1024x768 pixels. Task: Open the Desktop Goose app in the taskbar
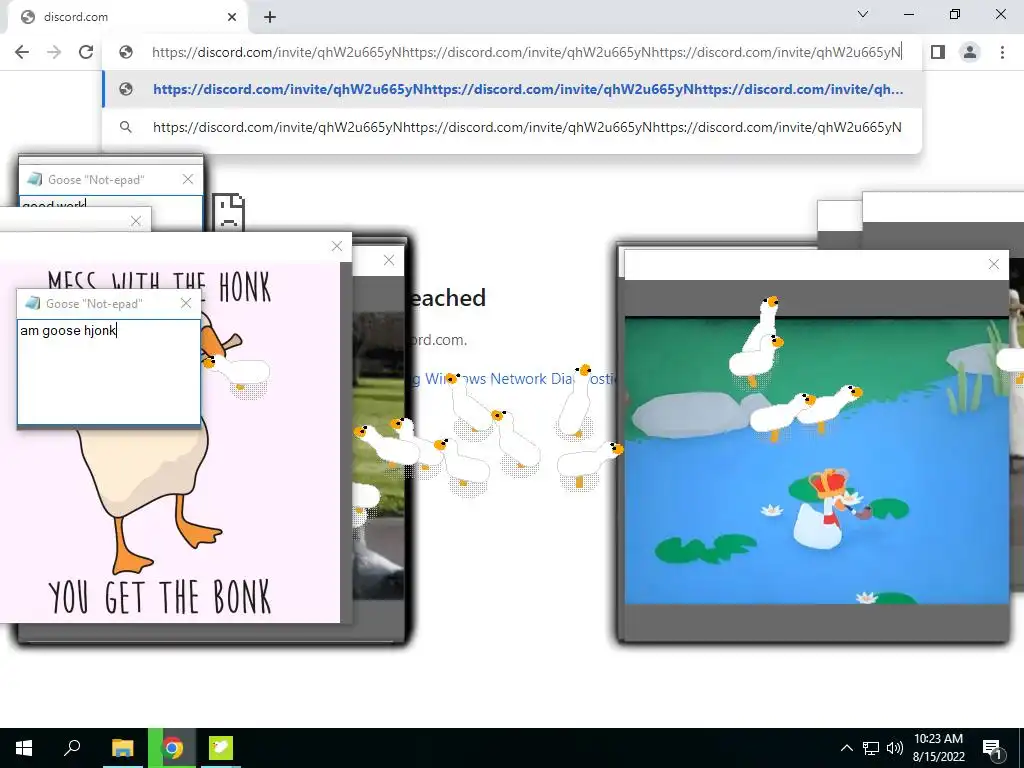[x=221, y=748]
